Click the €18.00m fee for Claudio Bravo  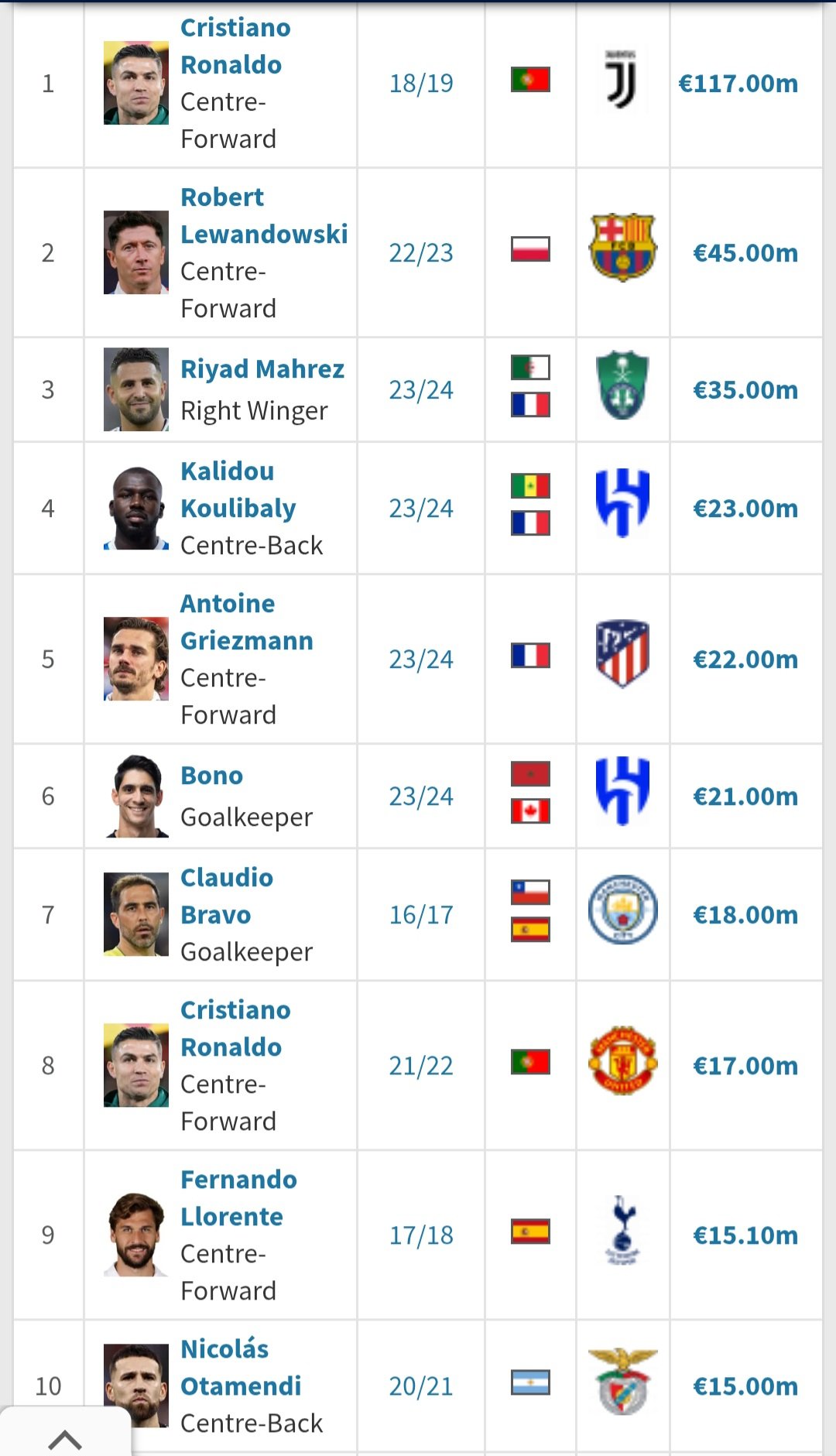(745, 915)
